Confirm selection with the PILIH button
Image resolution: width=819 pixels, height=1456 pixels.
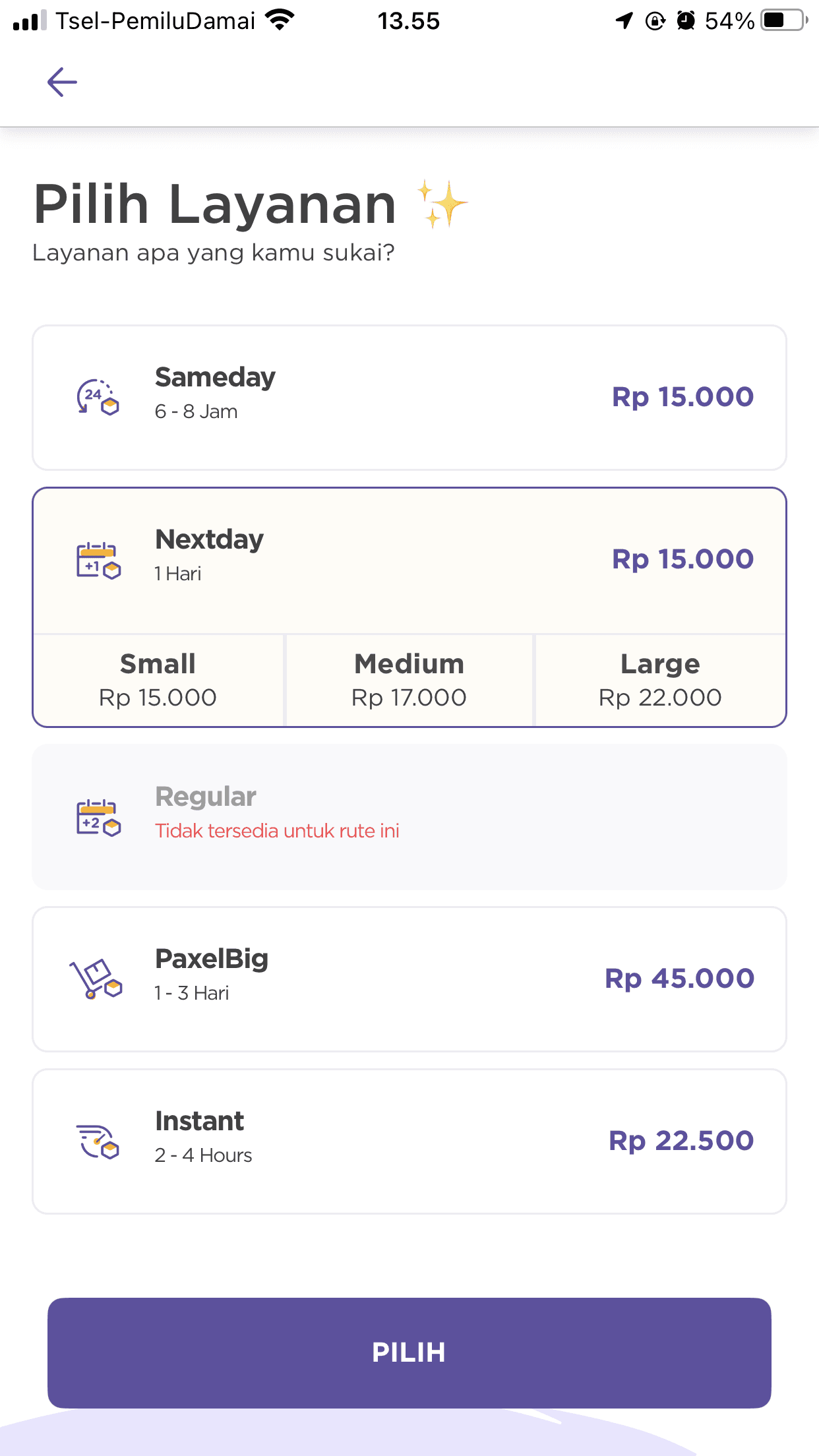tap(409, 1352)
